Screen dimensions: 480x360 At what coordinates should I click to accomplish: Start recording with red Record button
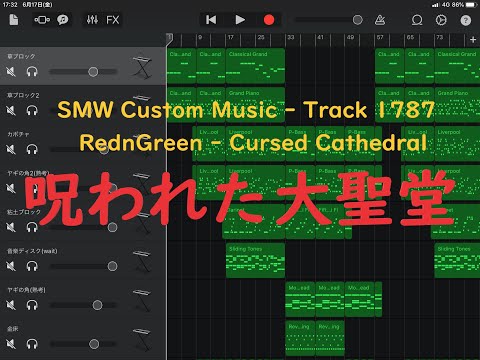point(269,20)
